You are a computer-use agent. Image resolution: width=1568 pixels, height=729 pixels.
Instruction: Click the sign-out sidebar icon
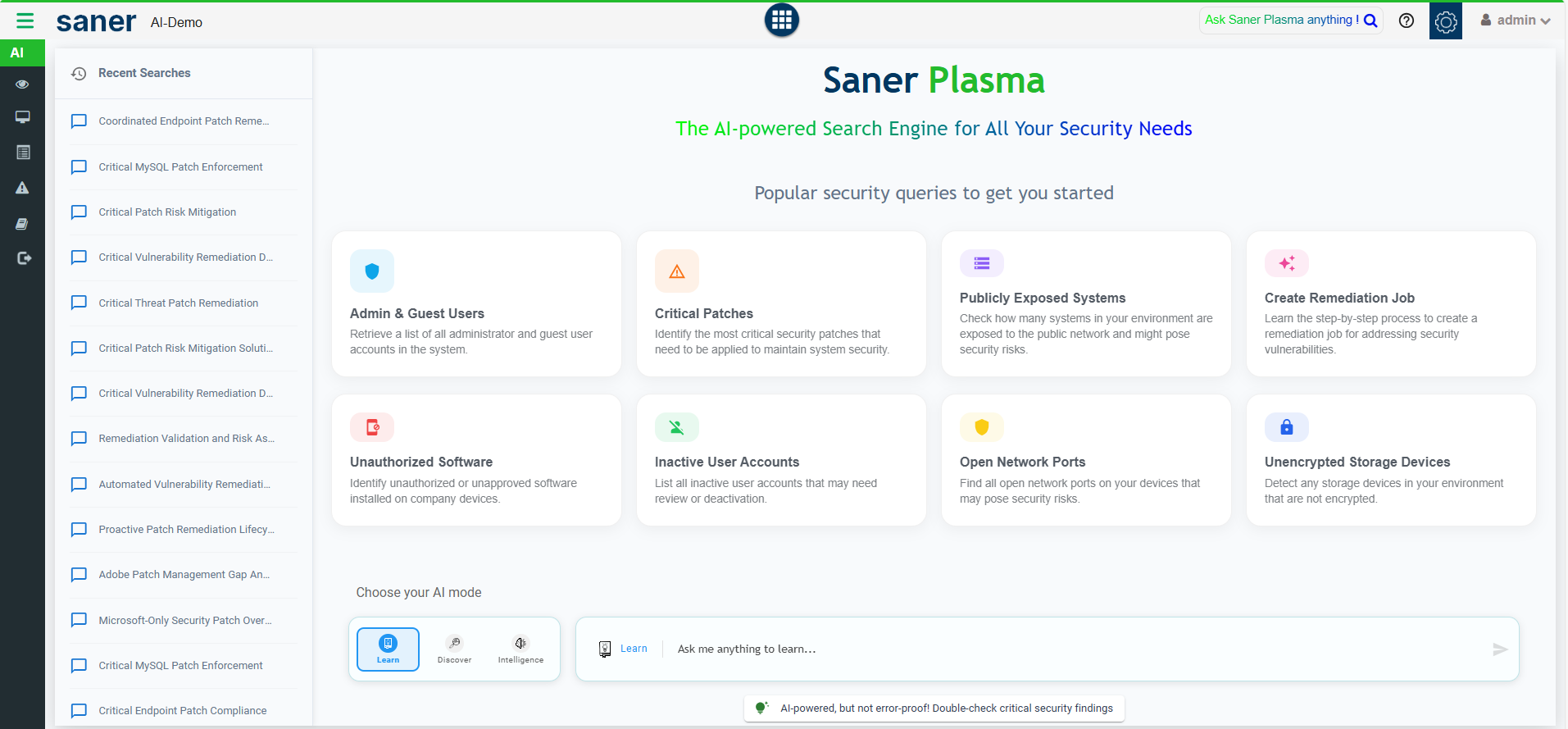[x=24, y=258]
